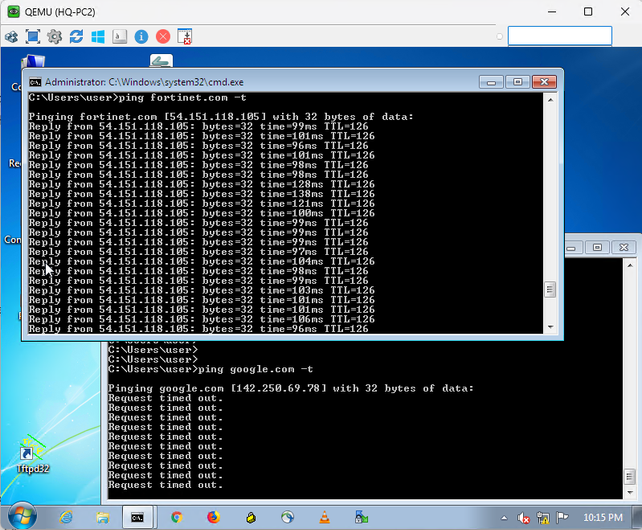The width and height of the screenshot is (642, 530).
Task: Select cmd.exe taskbar button
Action: pos(138,518)
